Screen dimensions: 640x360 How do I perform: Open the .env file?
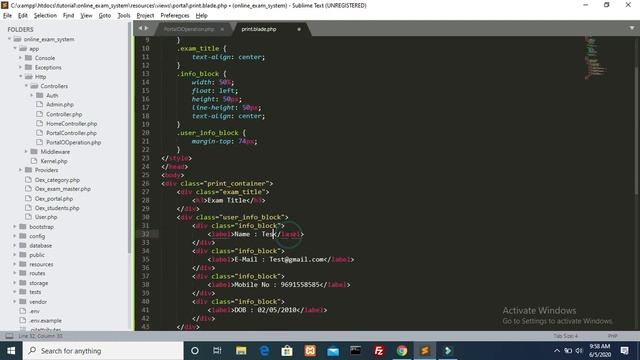[34, 311]
